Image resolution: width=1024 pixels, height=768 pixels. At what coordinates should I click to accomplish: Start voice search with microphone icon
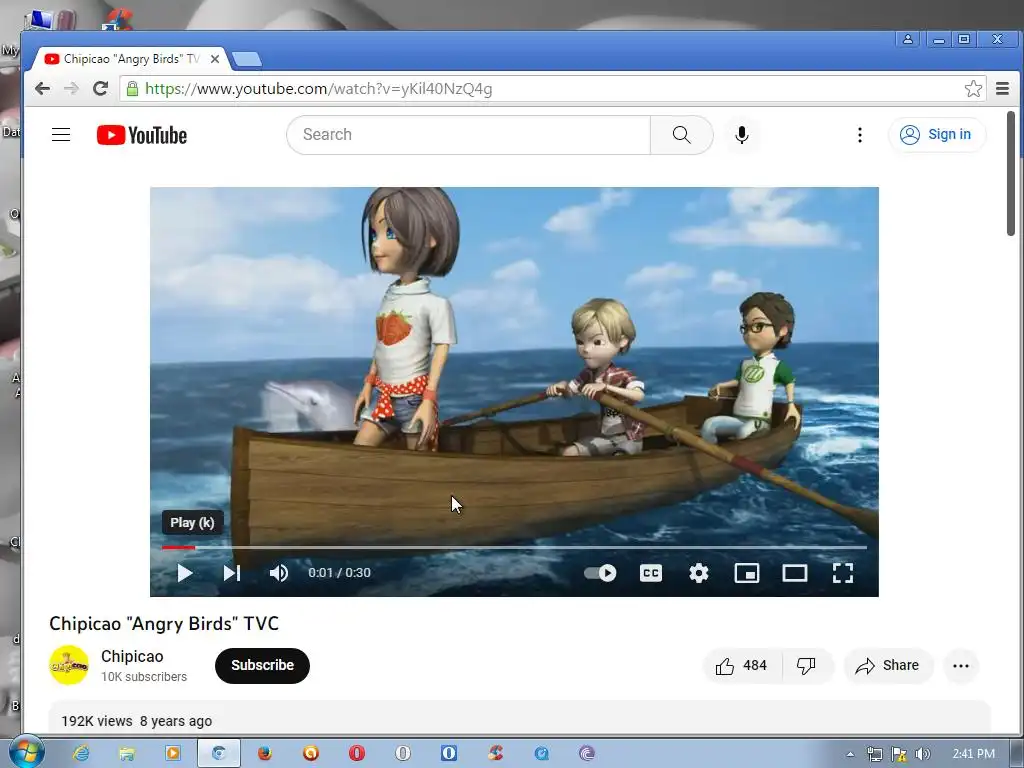(741, 135)
